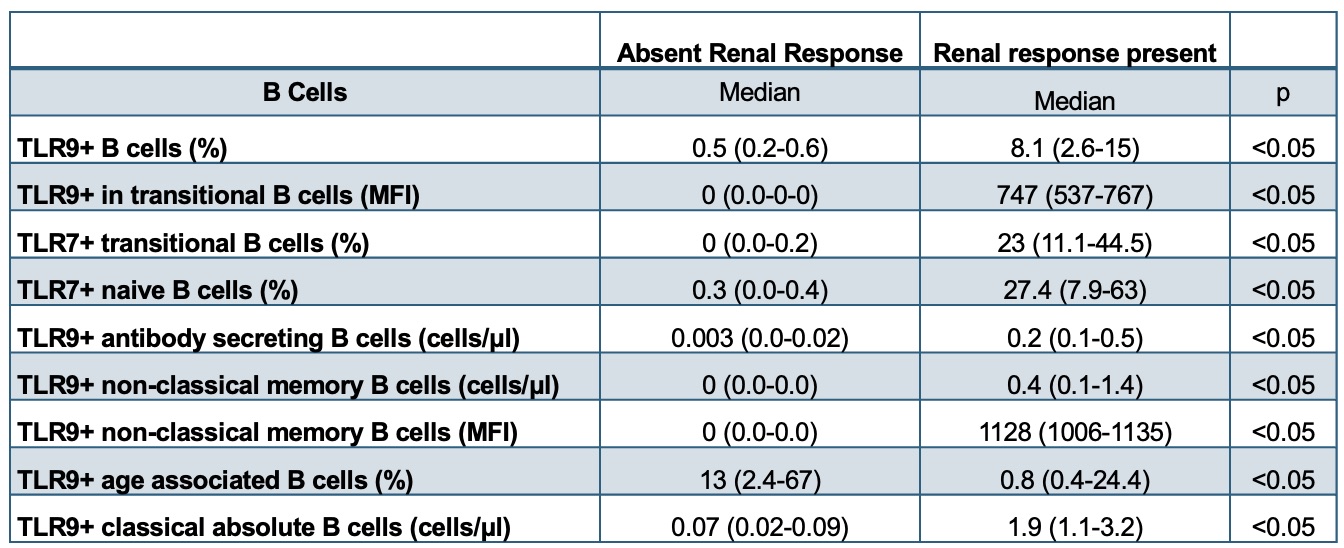Image resolution: width=1344 pixels, height=548 pixels.
Task: Click the value "0.003 (0.0-0.02)"
Action: [760, 338]
